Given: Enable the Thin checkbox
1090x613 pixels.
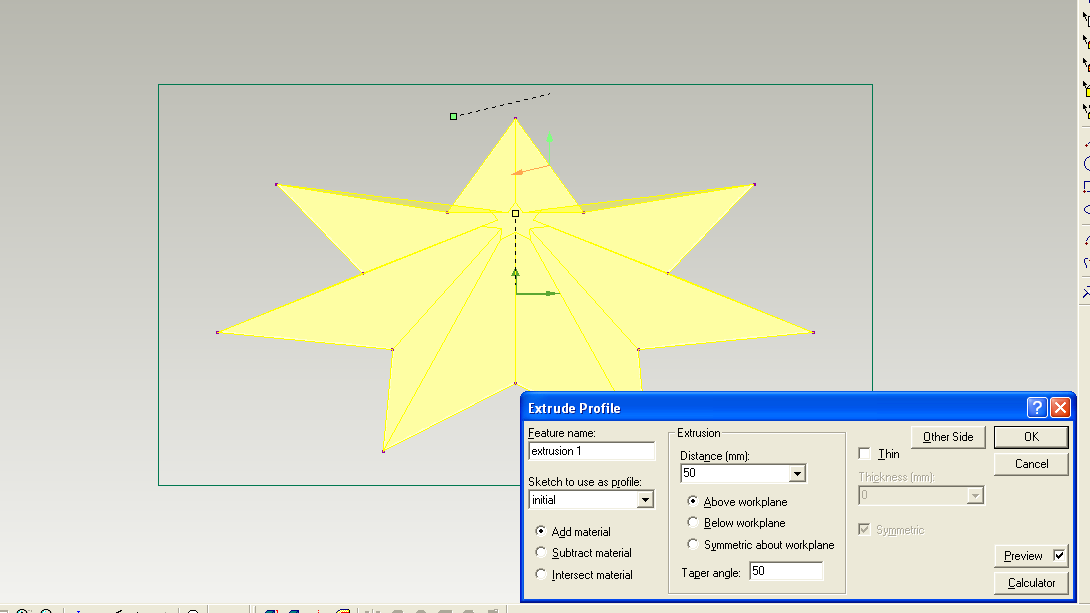Looking at the screenshot, I should click(x=864, y=454).
